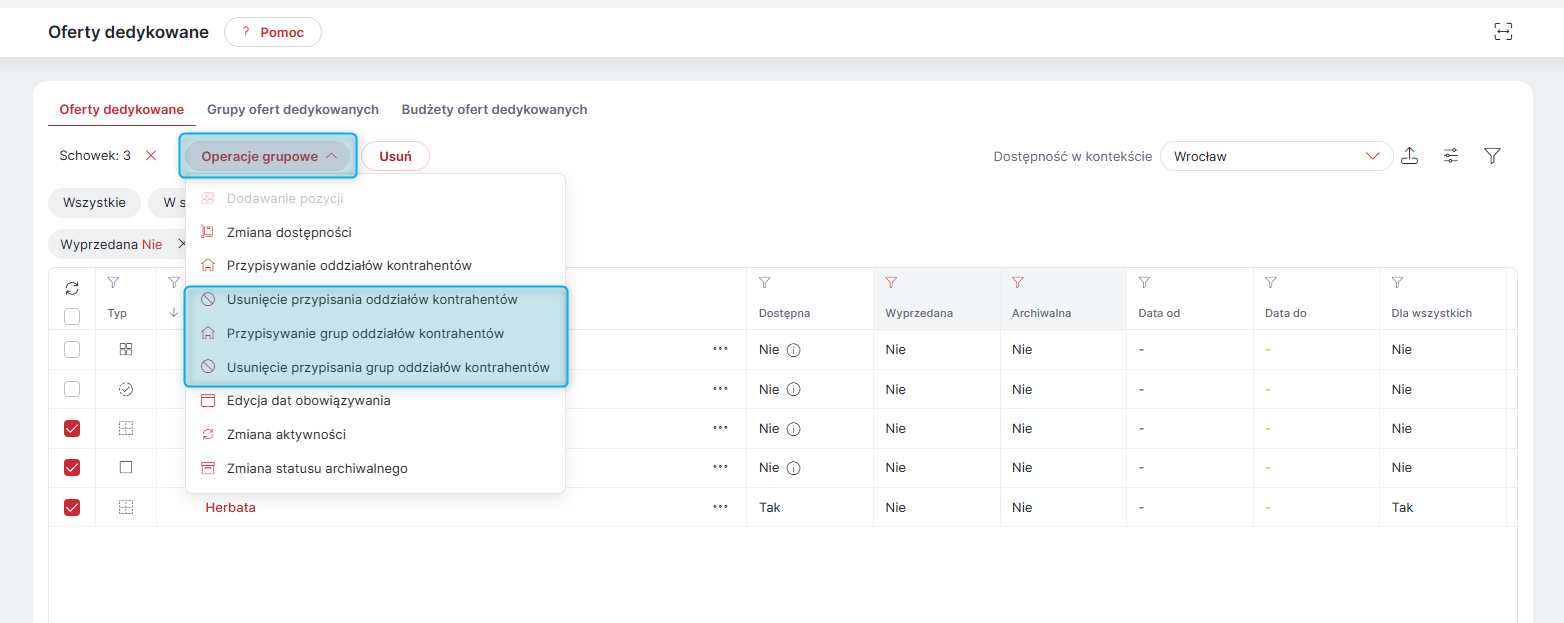Sort by the Dla wszystkich column header
Screen dimensions: 1564x623
[1432, 313]
